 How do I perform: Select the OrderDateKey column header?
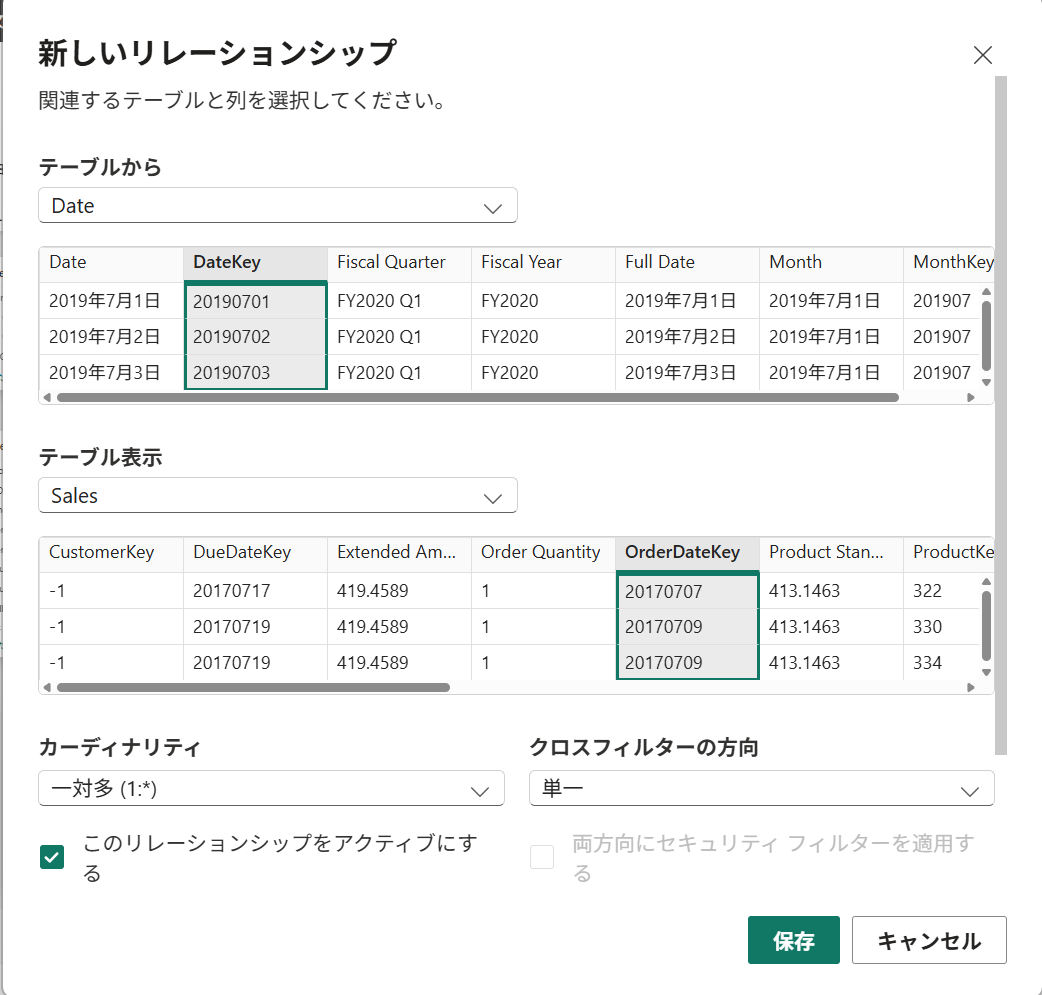(x=687, y=552)
